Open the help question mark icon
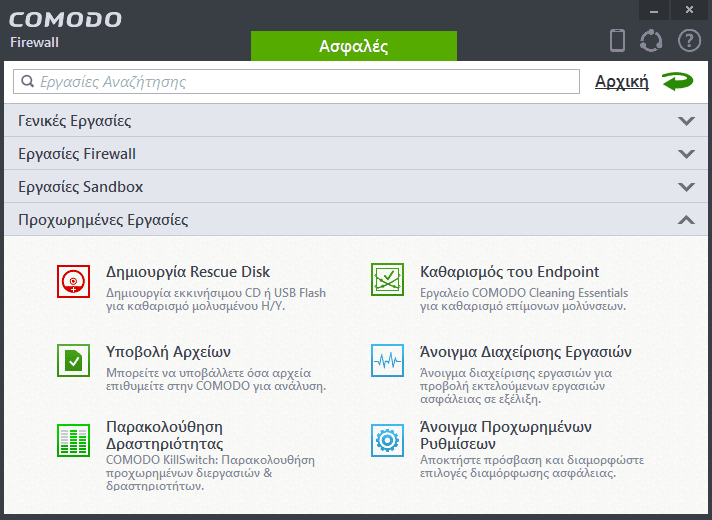The height and width of the screenshot is (520, 712). point(689,40)
